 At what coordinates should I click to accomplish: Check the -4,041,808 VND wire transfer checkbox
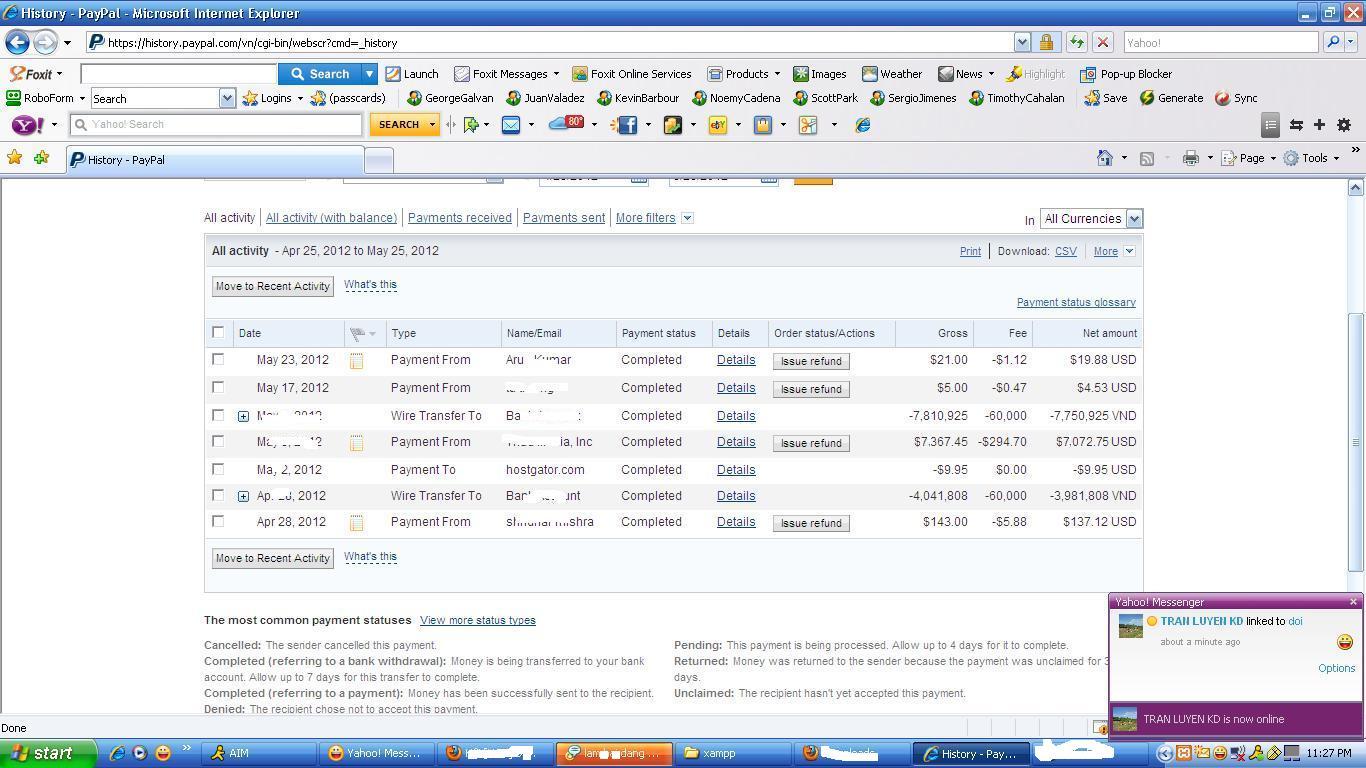coord(218,495)
